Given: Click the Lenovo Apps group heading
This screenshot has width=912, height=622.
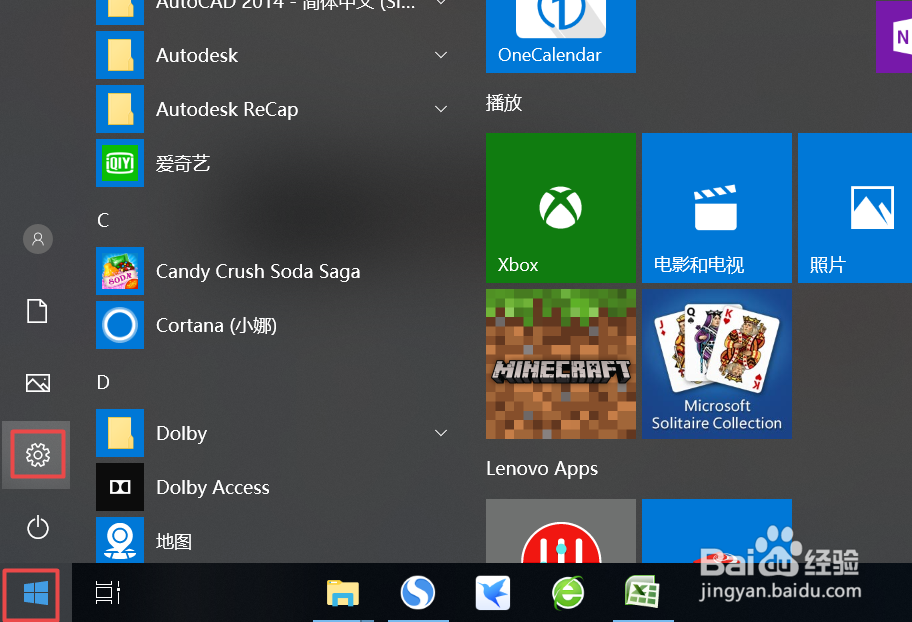Looking at the screenshot, I should [542, 469].
